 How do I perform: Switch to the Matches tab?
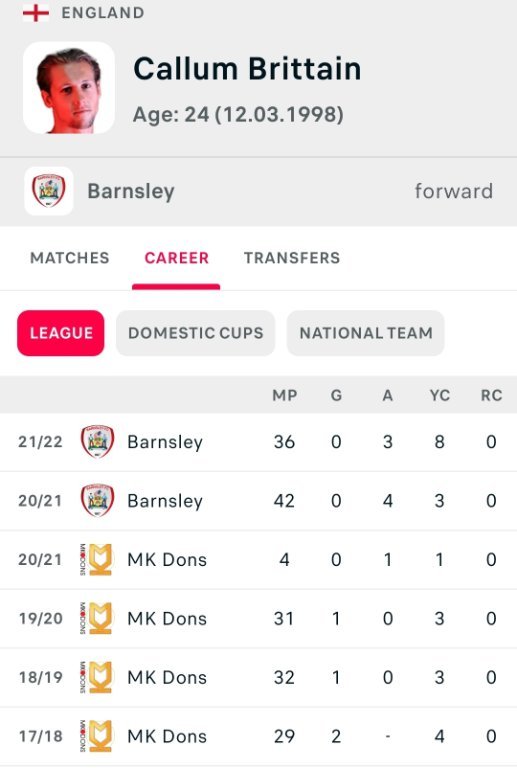pyautogui.click(x=70, y=258)
